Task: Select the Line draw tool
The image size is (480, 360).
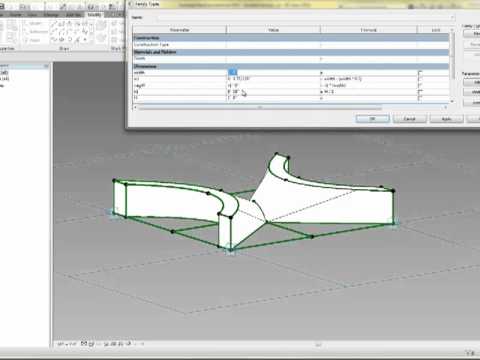Action: [53, 24]
